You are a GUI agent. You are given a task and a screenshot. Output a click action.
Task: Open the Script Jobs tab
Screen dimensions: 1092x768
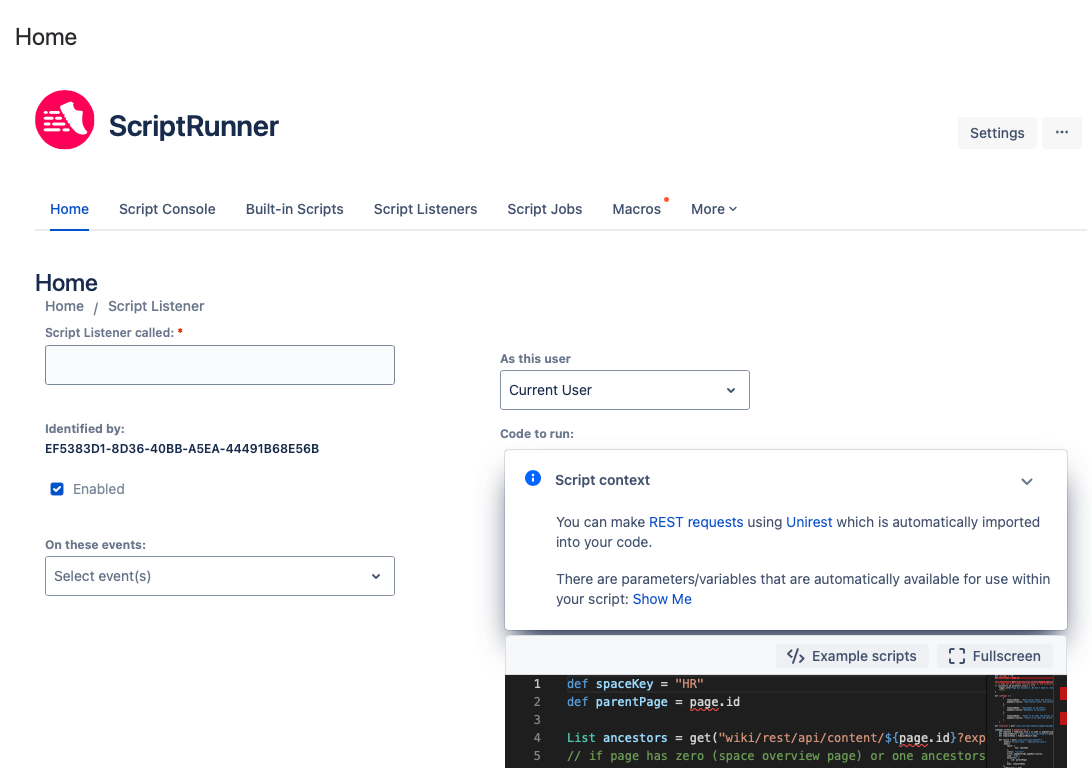pyautogui.click(x=545, y=209)
